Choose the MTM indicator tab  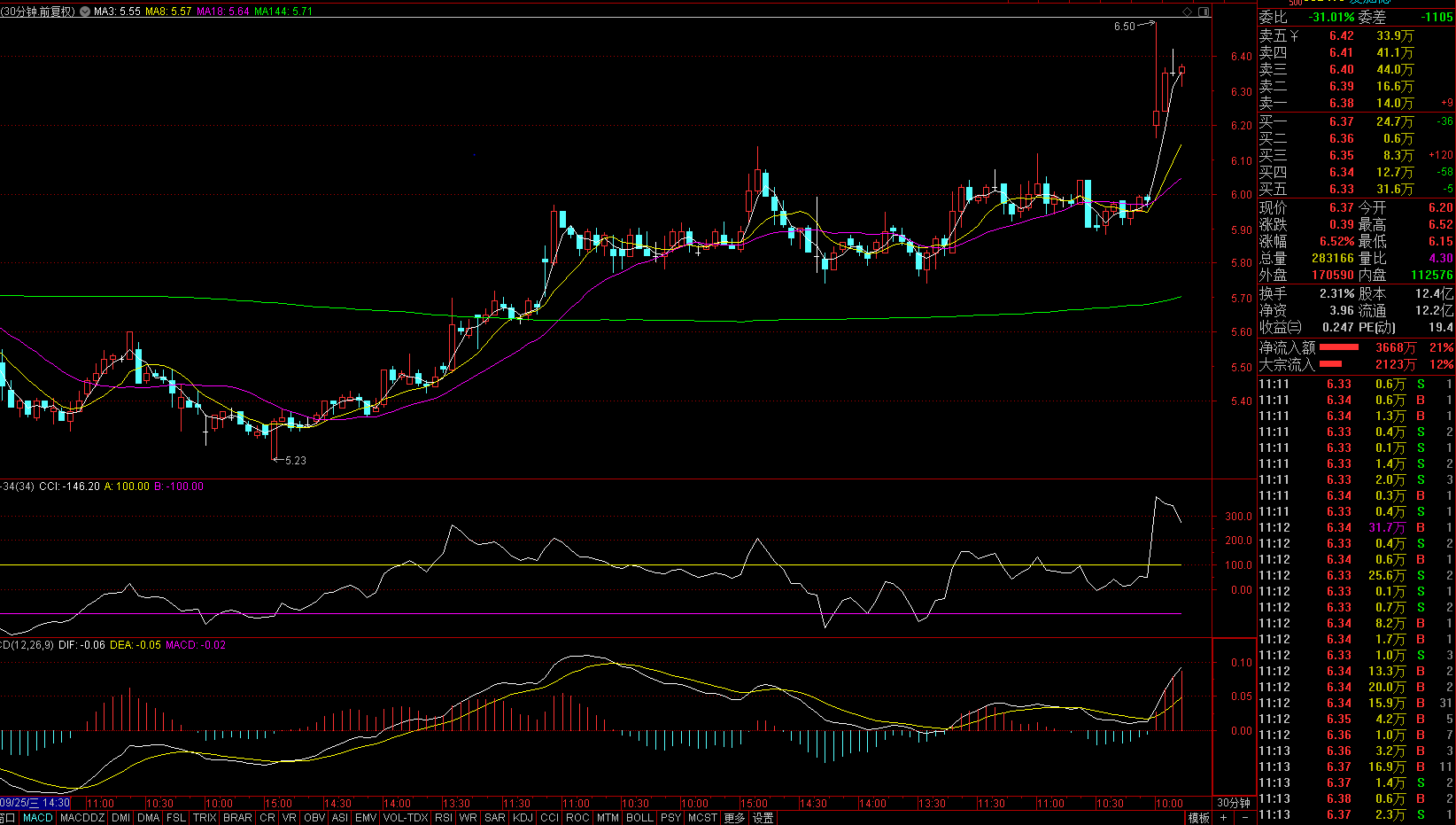(x=608, y=818)
